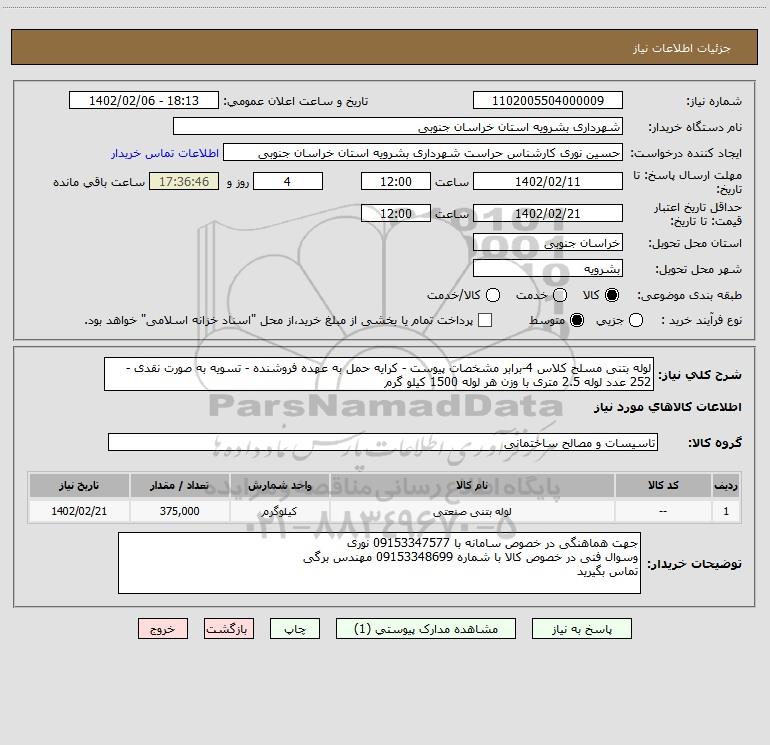Click the نام دستگاه خریدار field
Viewport: 770px width, 745px height.
[x=398, y=126]
